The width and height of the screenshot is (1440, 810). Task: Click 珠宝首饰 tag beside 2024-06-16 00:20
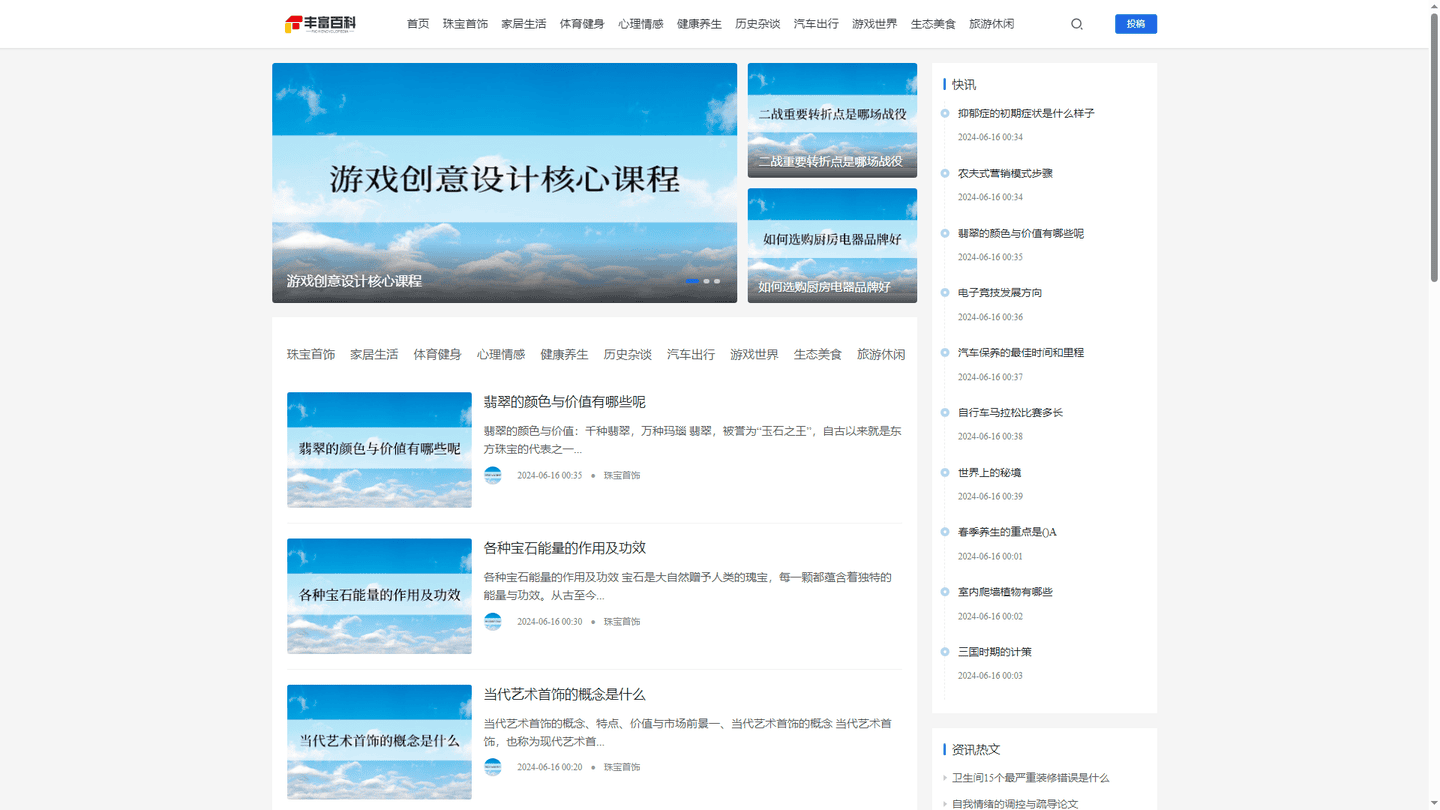click(x=622, y=768)
